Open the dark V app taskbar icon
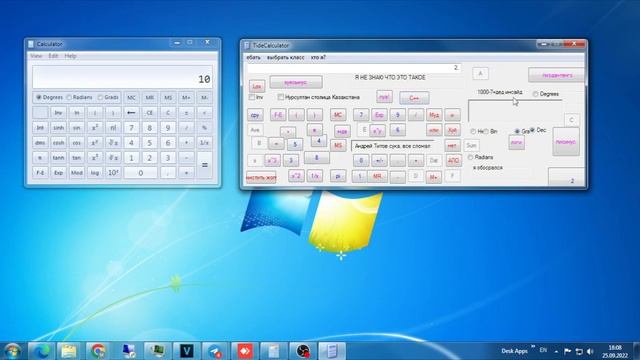Image resolution: width=640 pixels, height=360 pixels. [x=186, y=351]
